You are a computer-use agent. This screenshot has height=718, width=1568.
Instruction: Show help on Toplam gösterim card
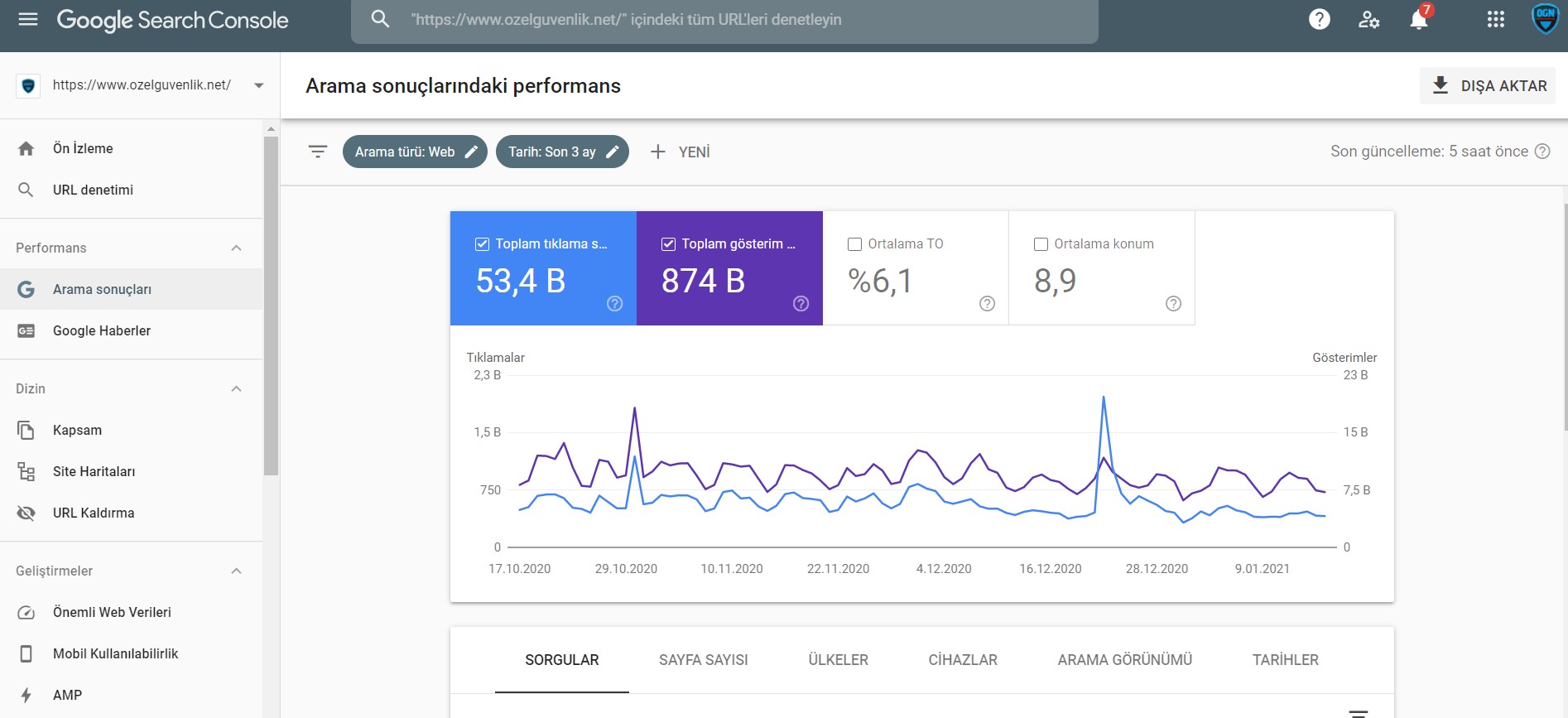[801, 303]
